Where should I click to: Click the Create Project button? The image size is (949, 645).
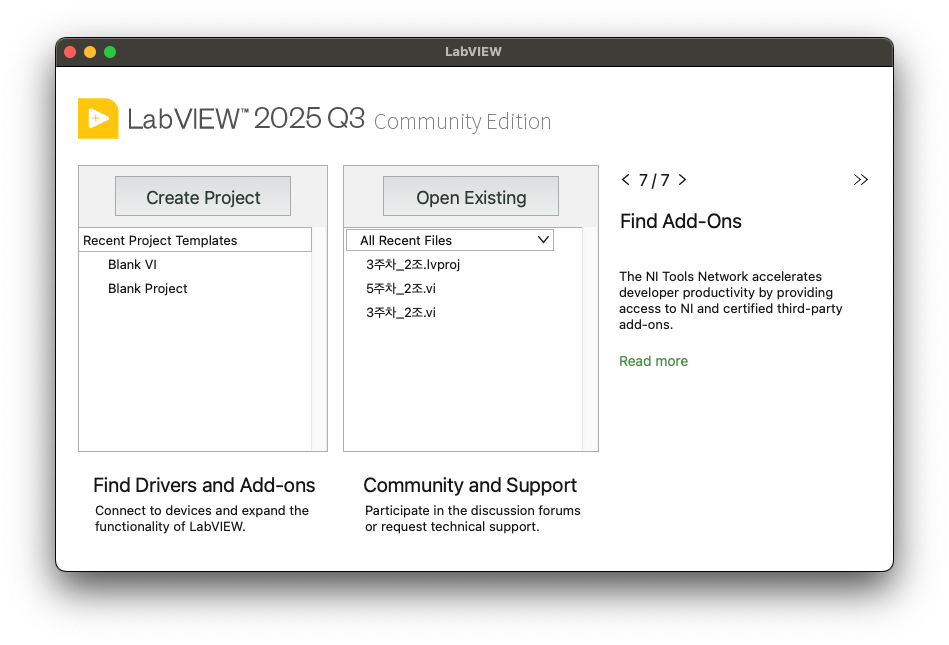point(203,196)
